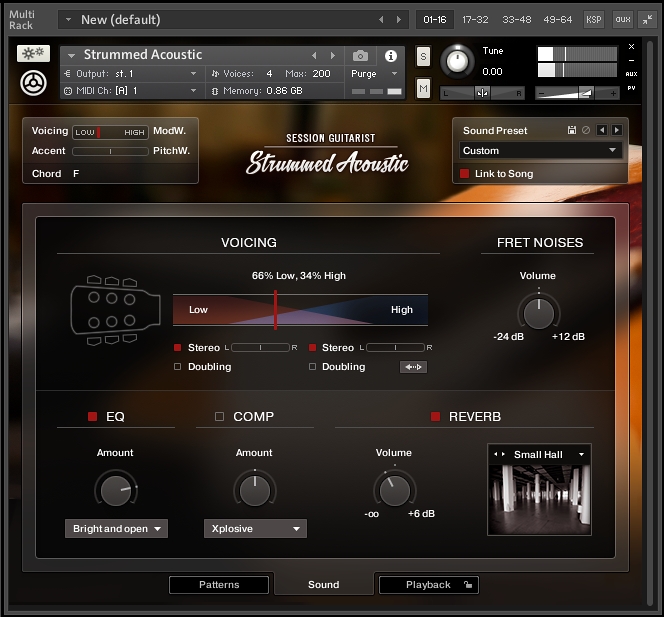Go to previous sound preset arrow
Viewport: 664px width, 617px height.
[x=602, y=130]
